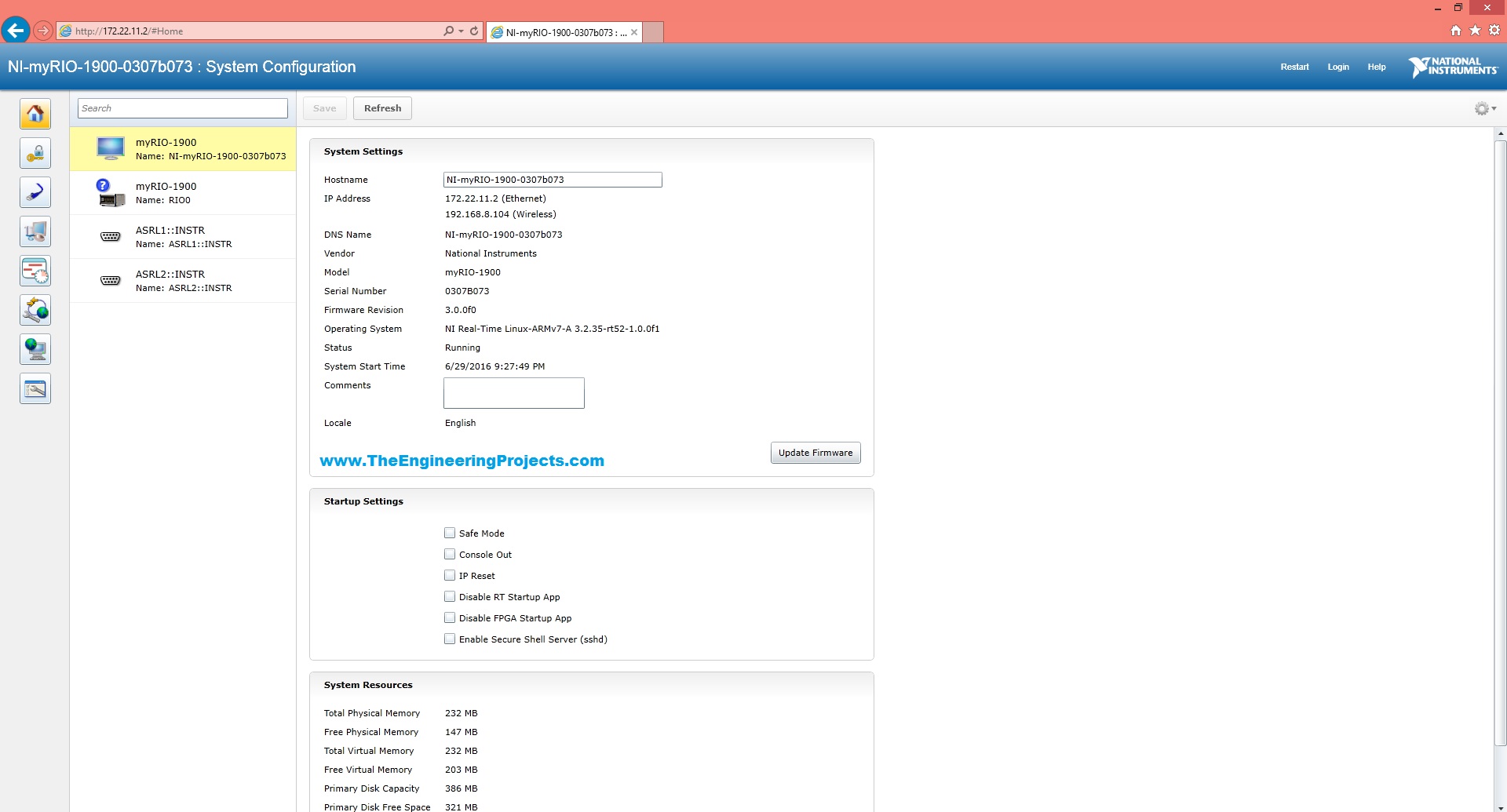This screenshot has height=812, width=1507.
Task: Switch to the NI-myRIO-1900-0307b073 browser tab
Action: 564,32
